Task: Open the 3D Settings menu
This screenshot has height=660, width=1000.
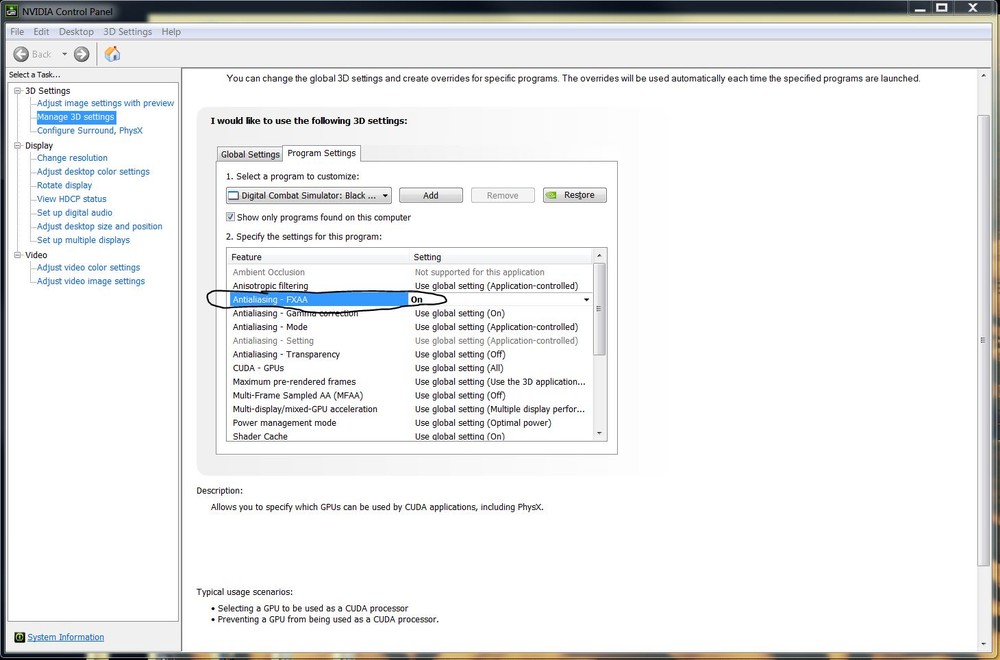Action: pyautogui.click(x=128, y=32)
